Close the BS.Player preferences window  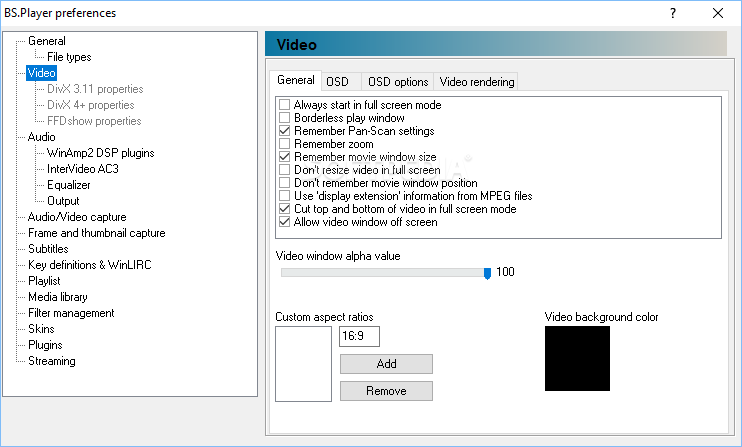click(x=718, y=13)
